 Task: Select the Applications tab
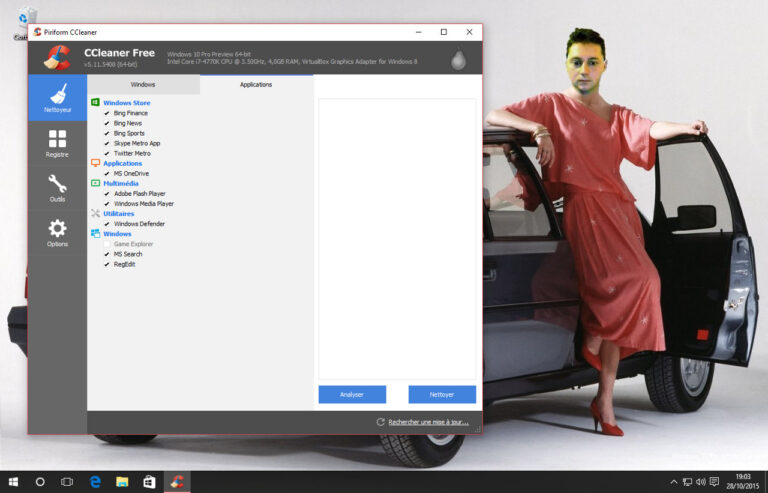point(256,85)
